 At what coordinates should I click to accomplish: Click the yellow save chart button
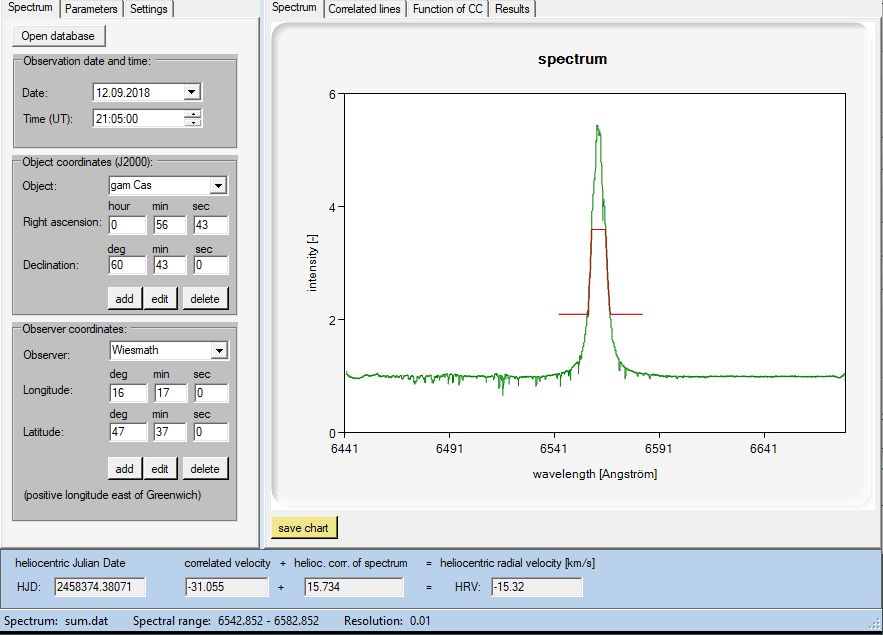coord(304,528)
